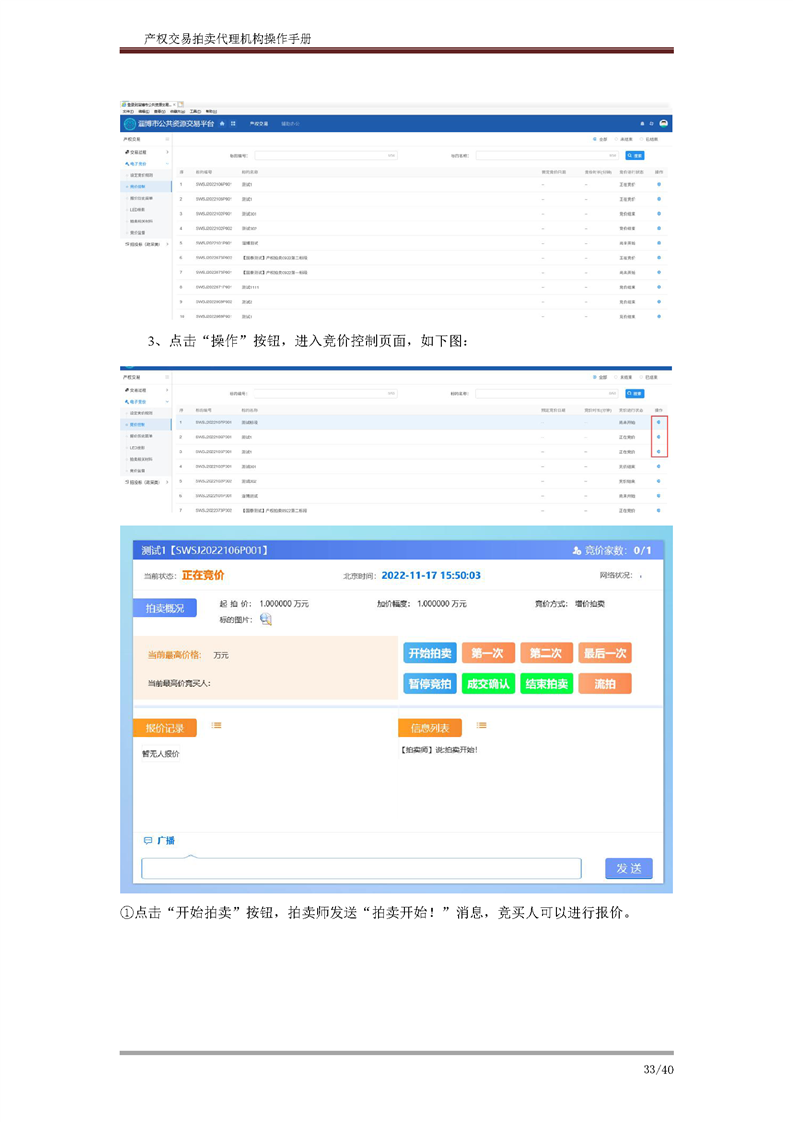Click the user avatar in top platform header
Viewport: 793px width, 1122px height.
coord(663,123)
